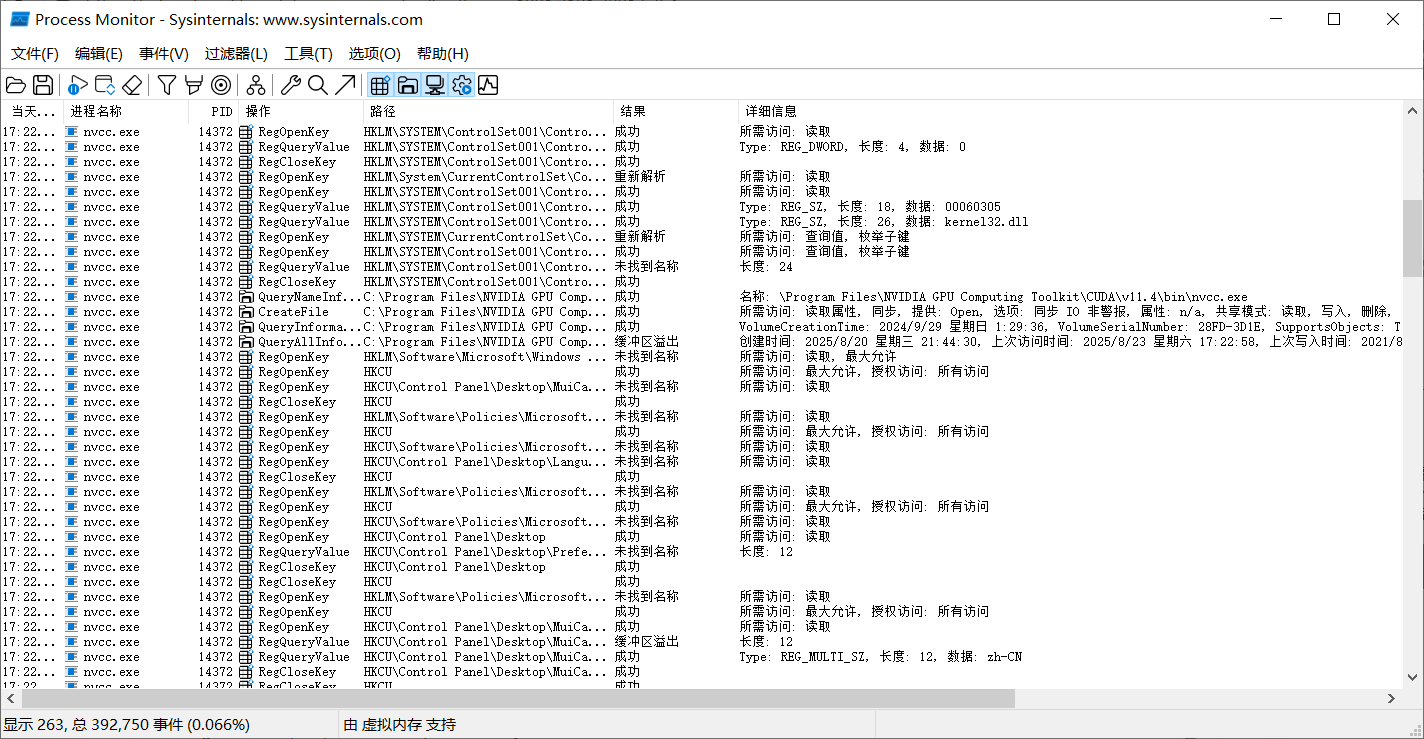Open the 编辑(E) menu

tap(99, 54)
